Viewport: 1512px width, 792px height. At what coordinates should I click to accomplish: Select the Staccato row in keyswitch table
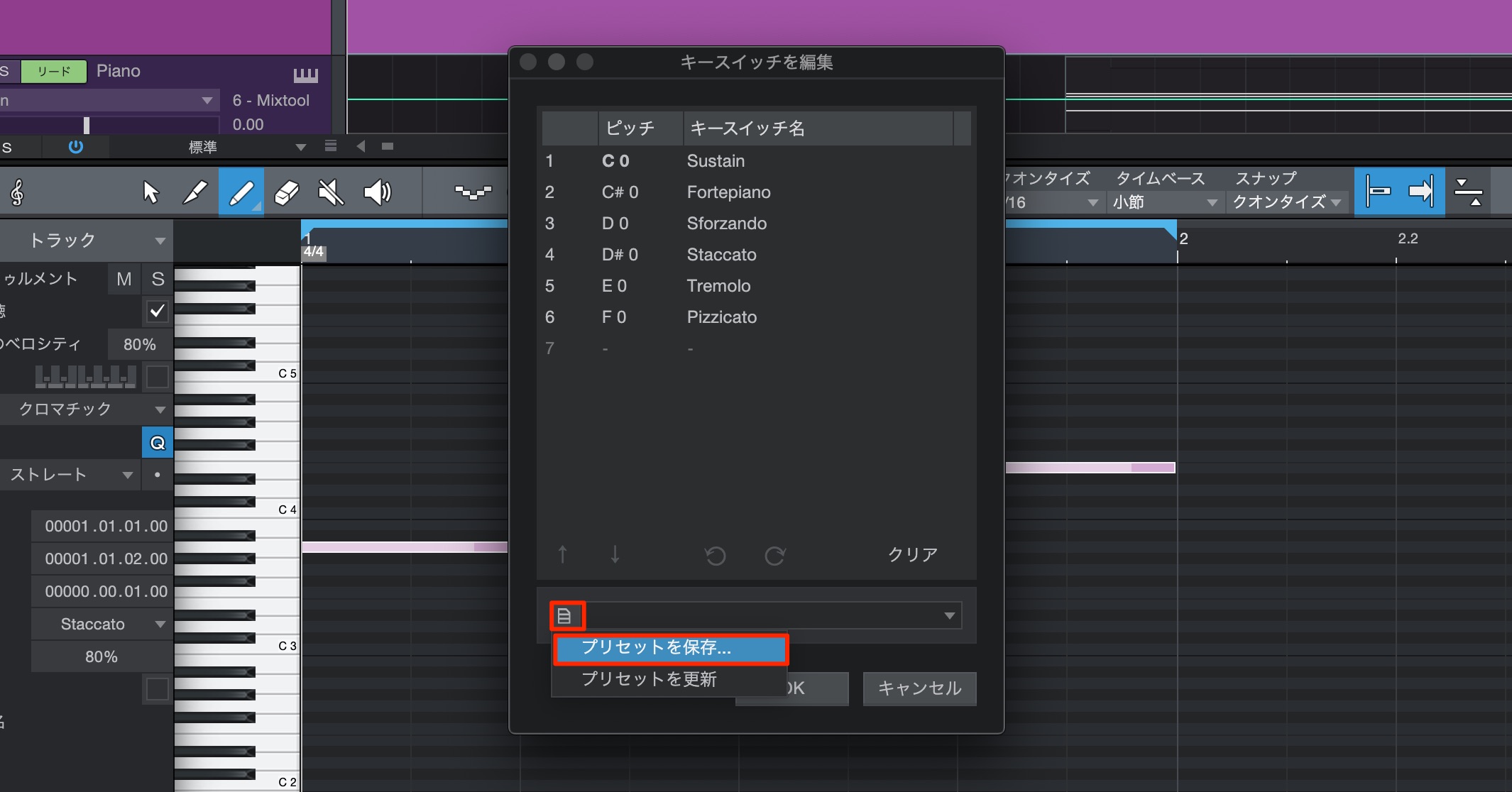pos(755,255)
